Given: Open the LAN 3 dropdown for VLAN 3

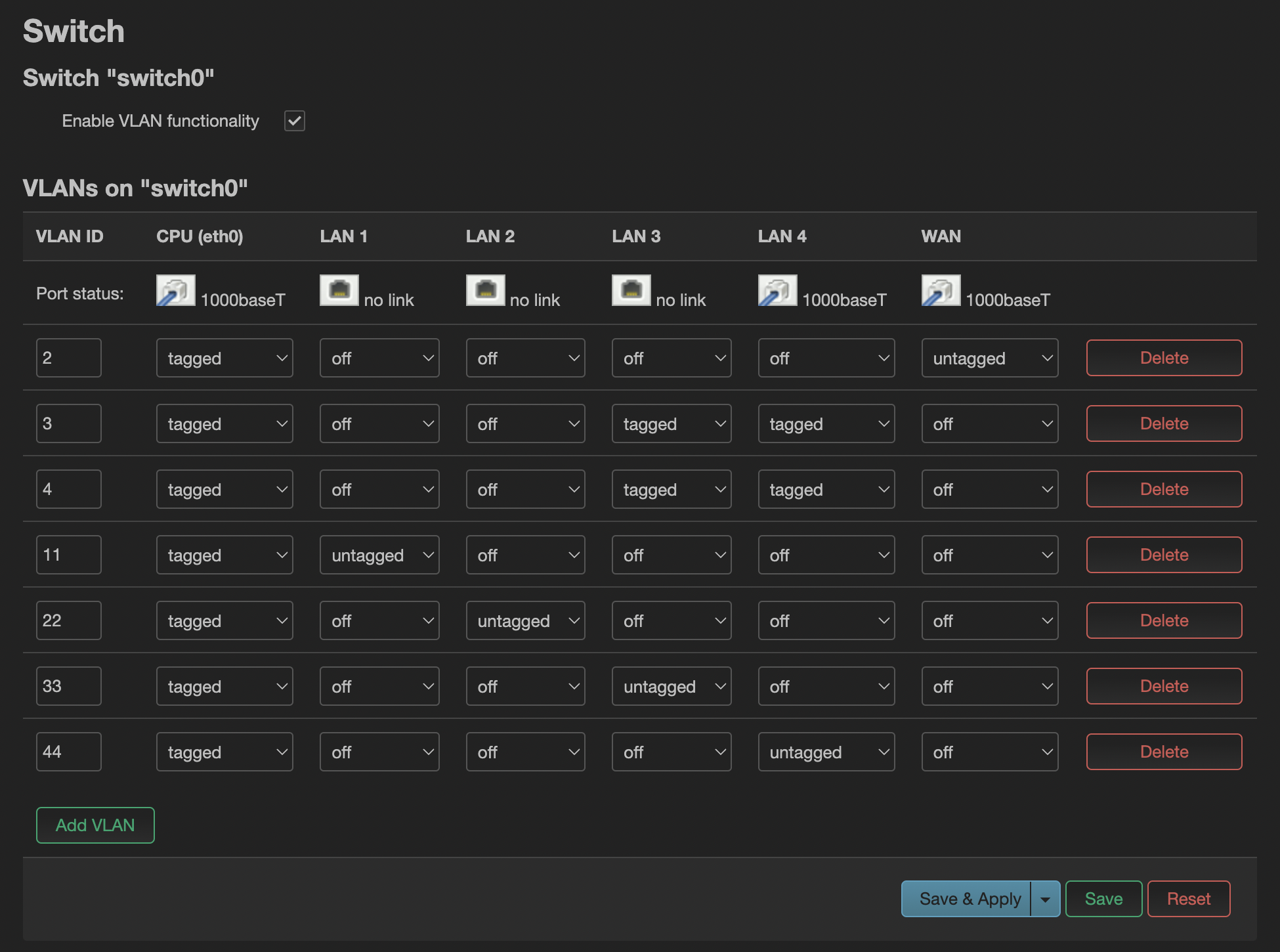Looking at the screenshot, I should click(x=671, y=423).
